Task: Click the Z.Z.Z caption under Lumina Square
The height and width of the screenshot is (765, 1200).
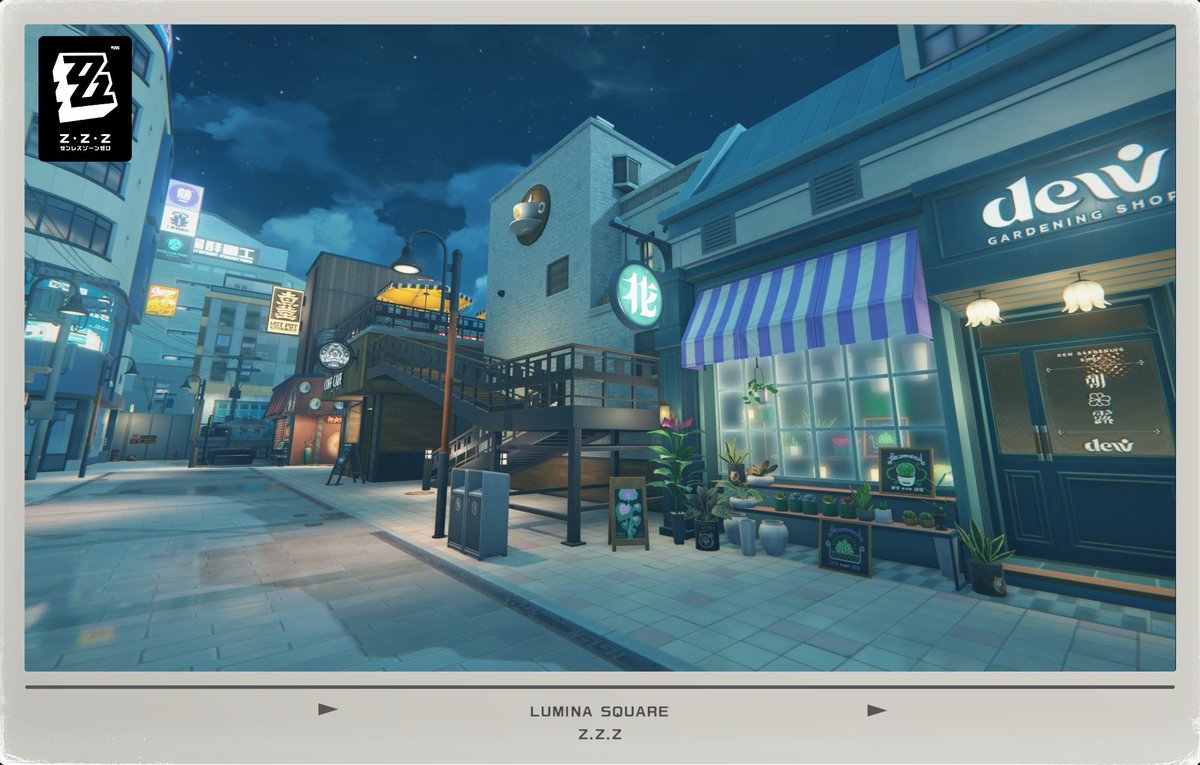Action: coord(599,735)
